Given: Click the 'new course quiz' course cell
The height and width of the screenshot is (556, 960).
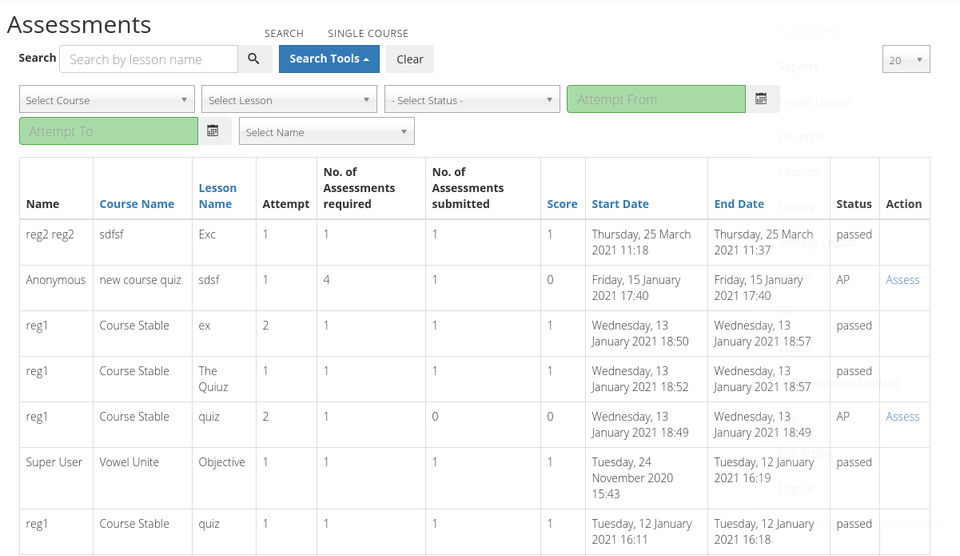Looking at the screenshot, I should (140, 280).
